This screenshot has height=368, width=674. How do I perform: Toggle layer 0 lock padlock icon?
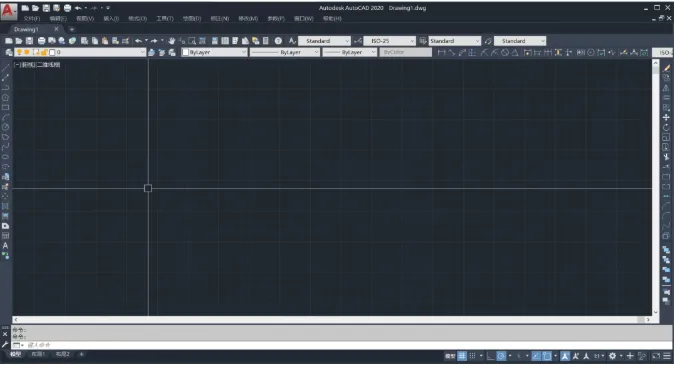click(44, 52)
